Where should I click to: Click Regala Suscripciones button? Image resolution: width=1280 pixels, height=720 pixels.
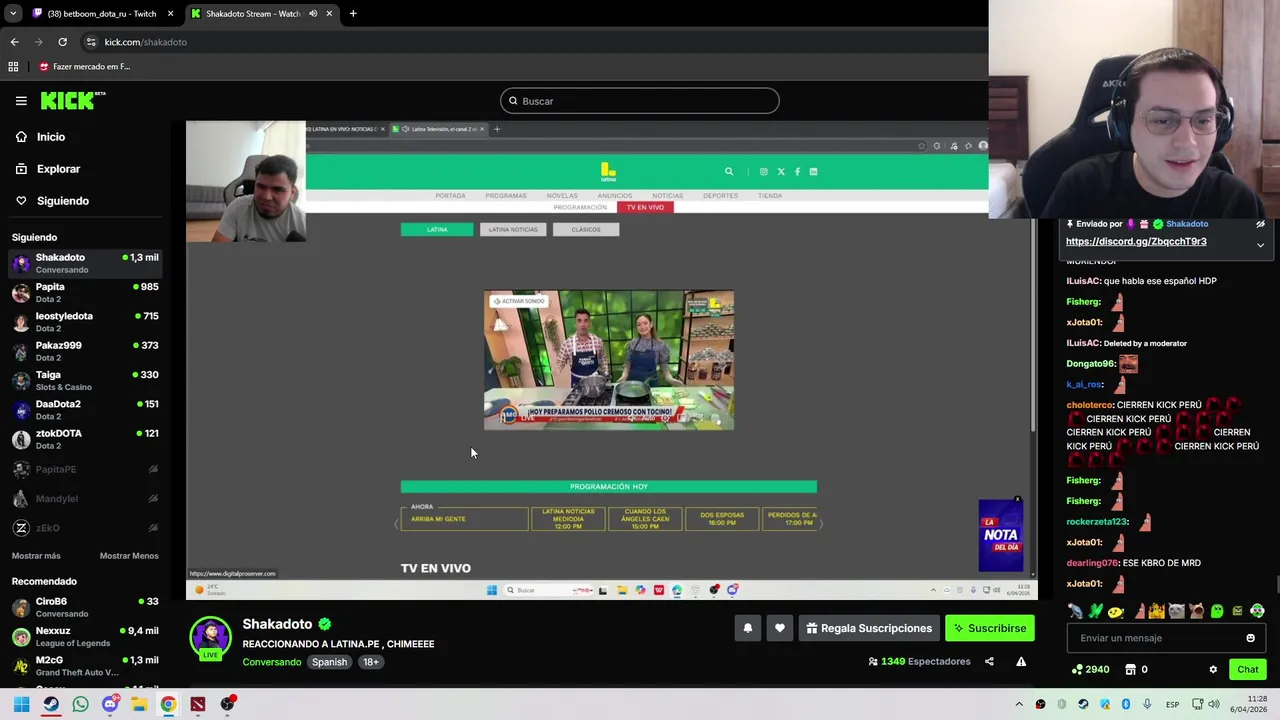click(x=869, y=628)
